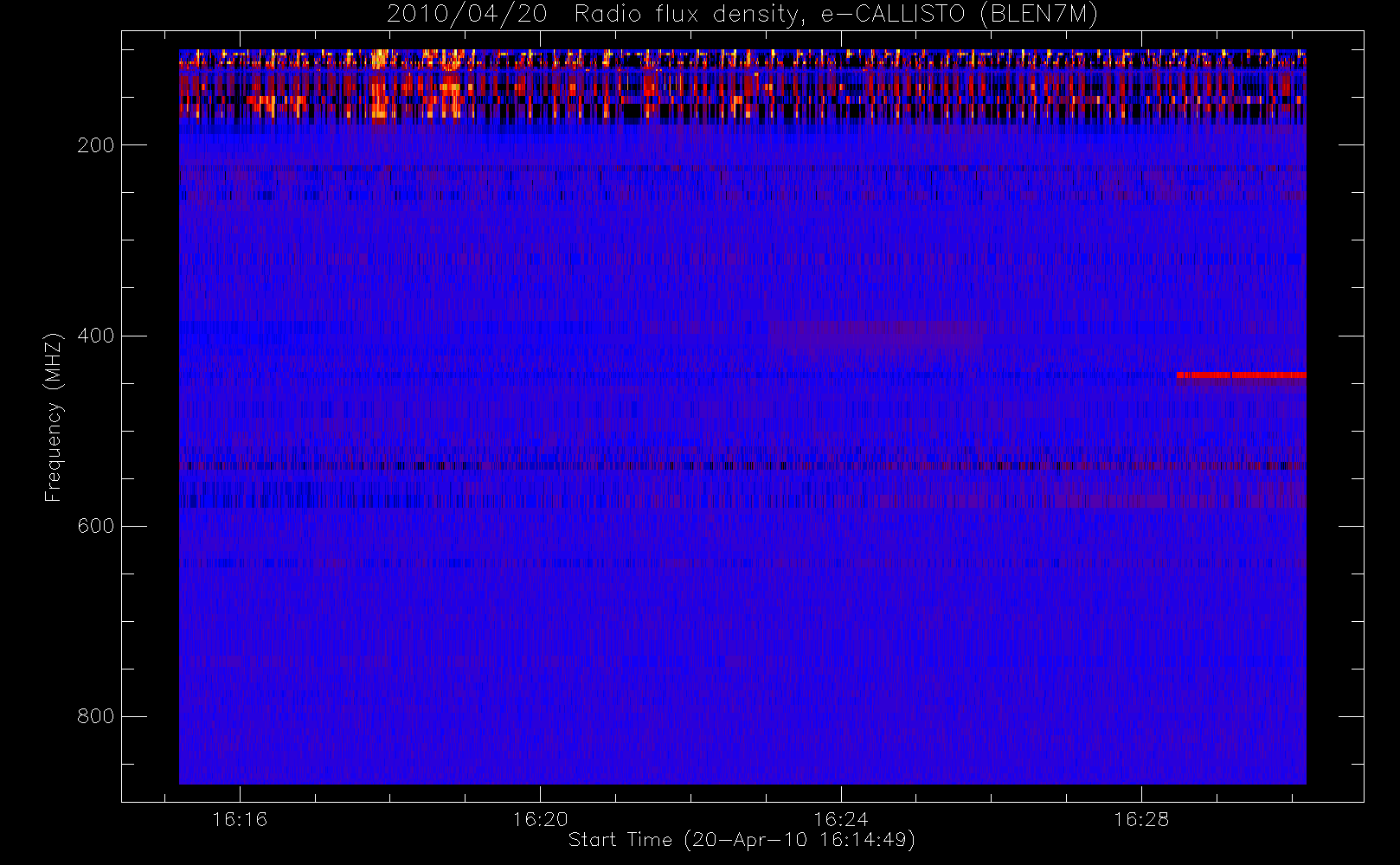Click the plot title '2010/04/20 Radio flux density'
This screenshot has height=865, width=1400.
click(742, 15)
